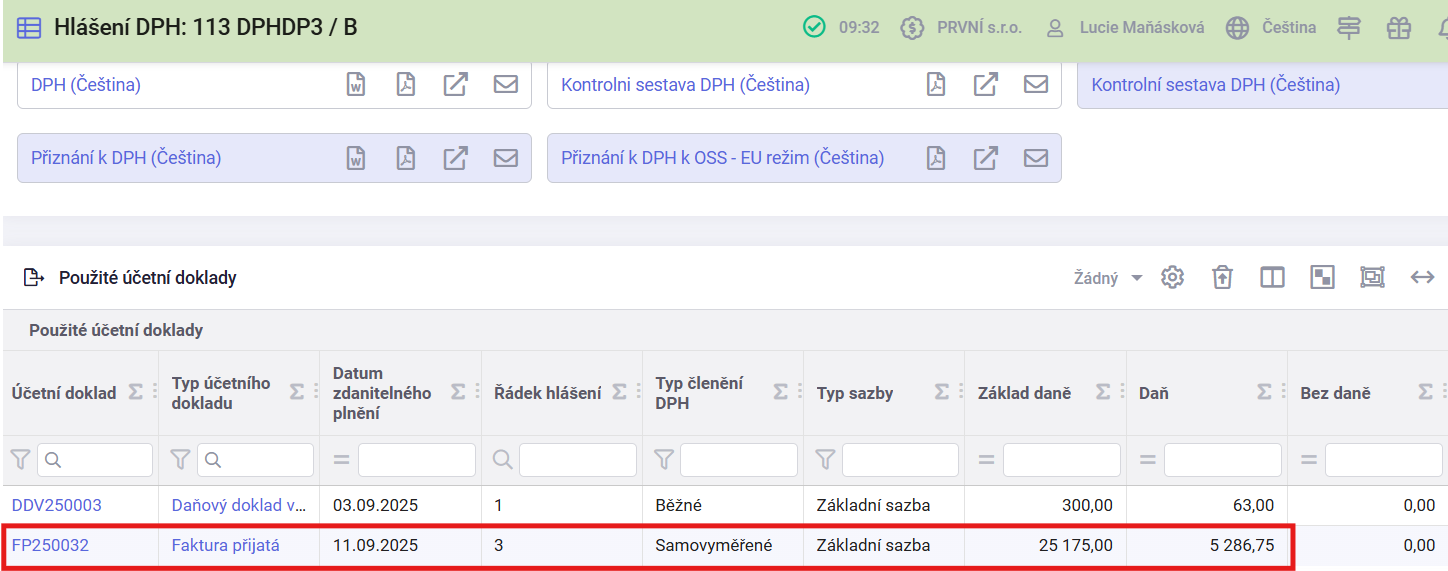Open filter options for Typ členění DPH
Screen dimensions: 1448x571
coord(664,460)
